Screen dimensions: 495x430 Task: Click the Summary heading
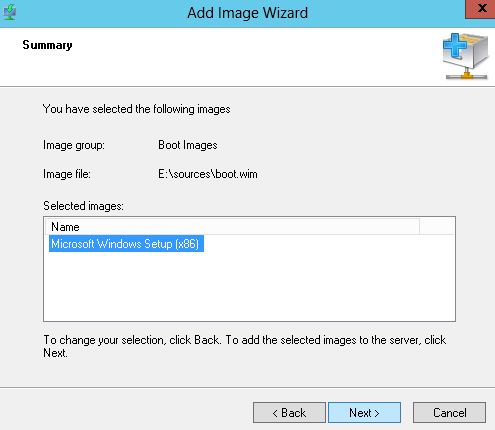(47, 45)
